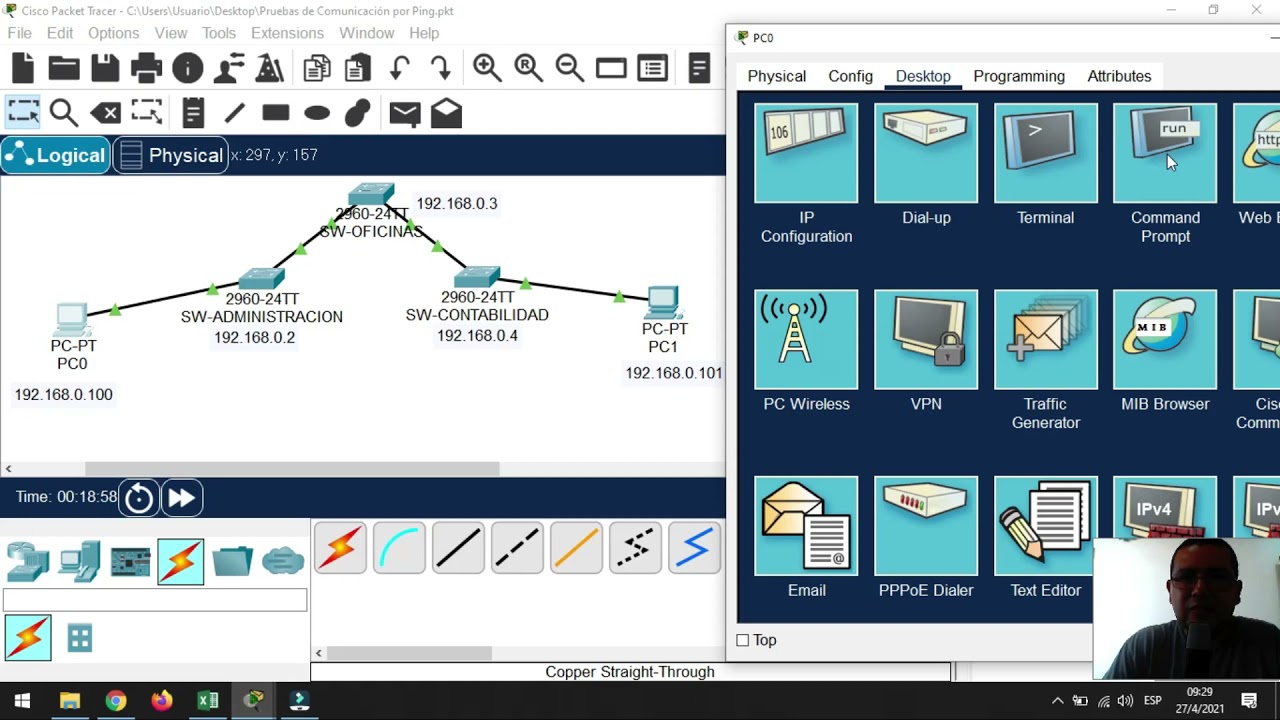This screenshot has height=720, width=1280.
Task: Zoom out of the workspace
Action: [x=569, y=68]
